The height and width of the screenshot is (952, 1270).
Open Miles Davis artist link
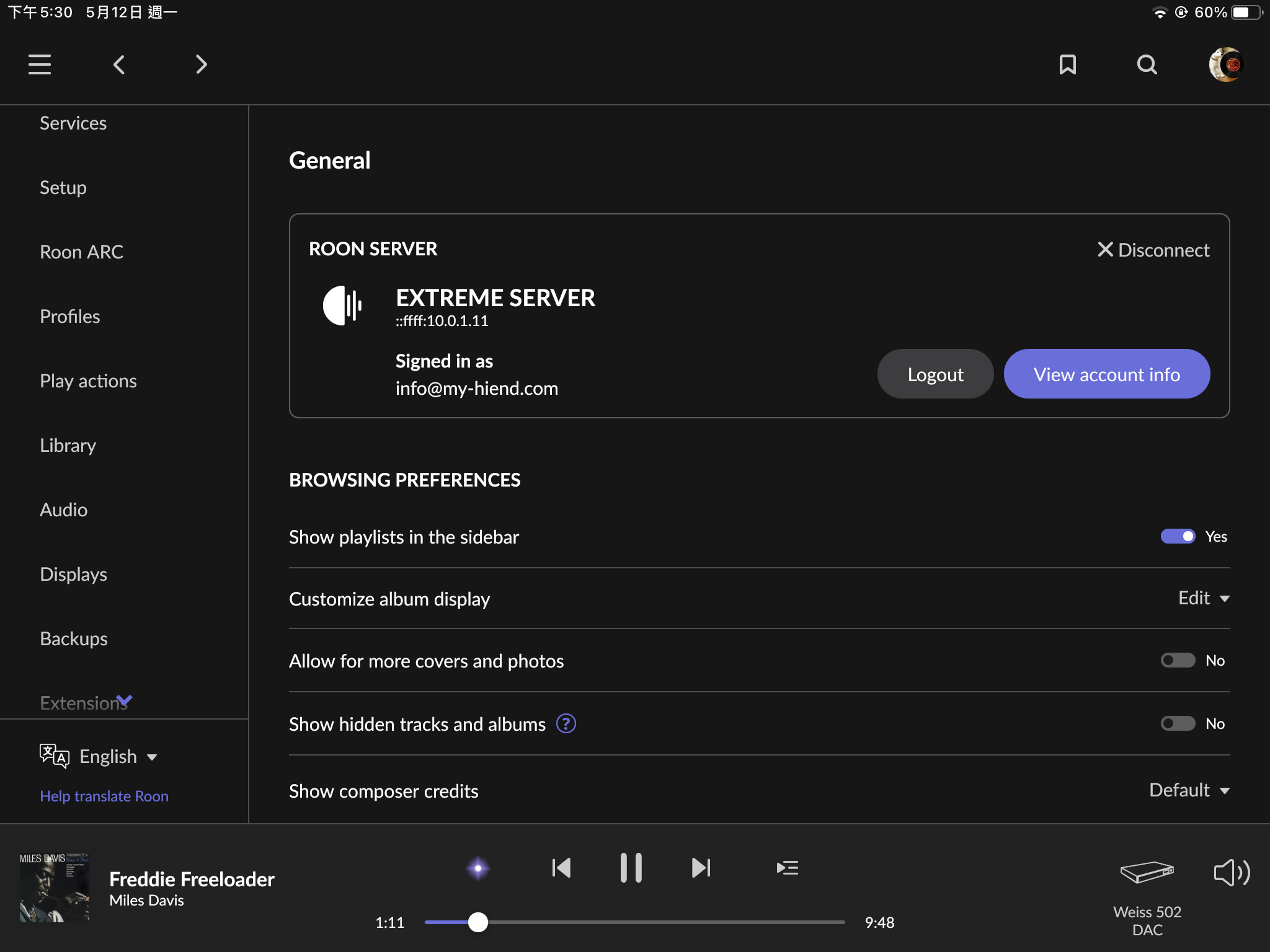(146, 901)
